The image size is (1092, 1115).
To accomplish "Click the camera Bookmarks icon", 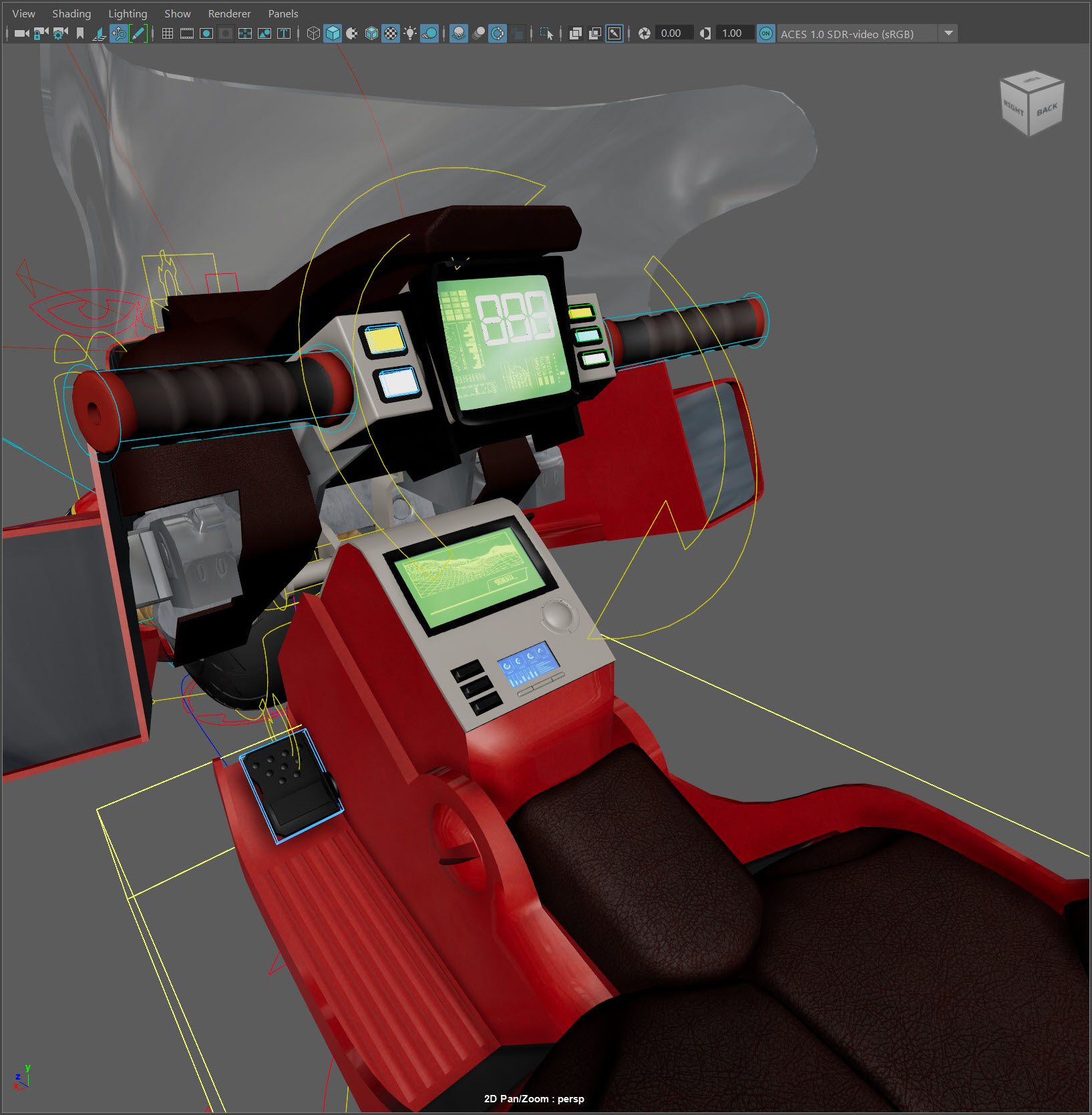I will [80, 33].
